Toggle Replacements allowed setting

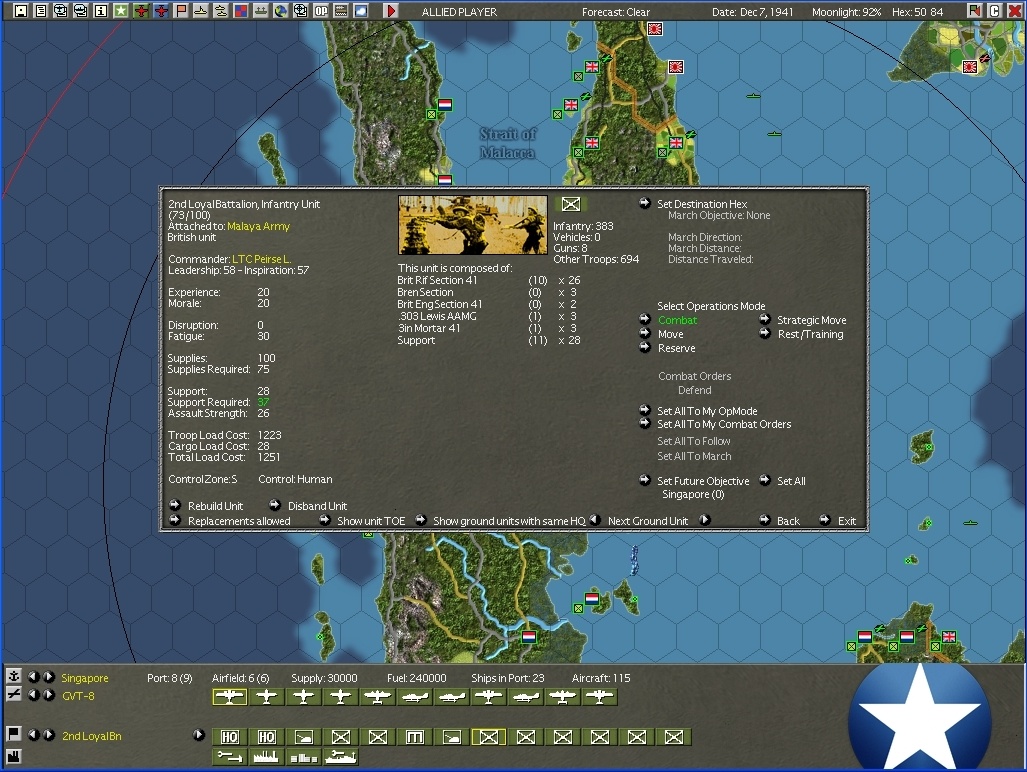[x=239, y=521]
